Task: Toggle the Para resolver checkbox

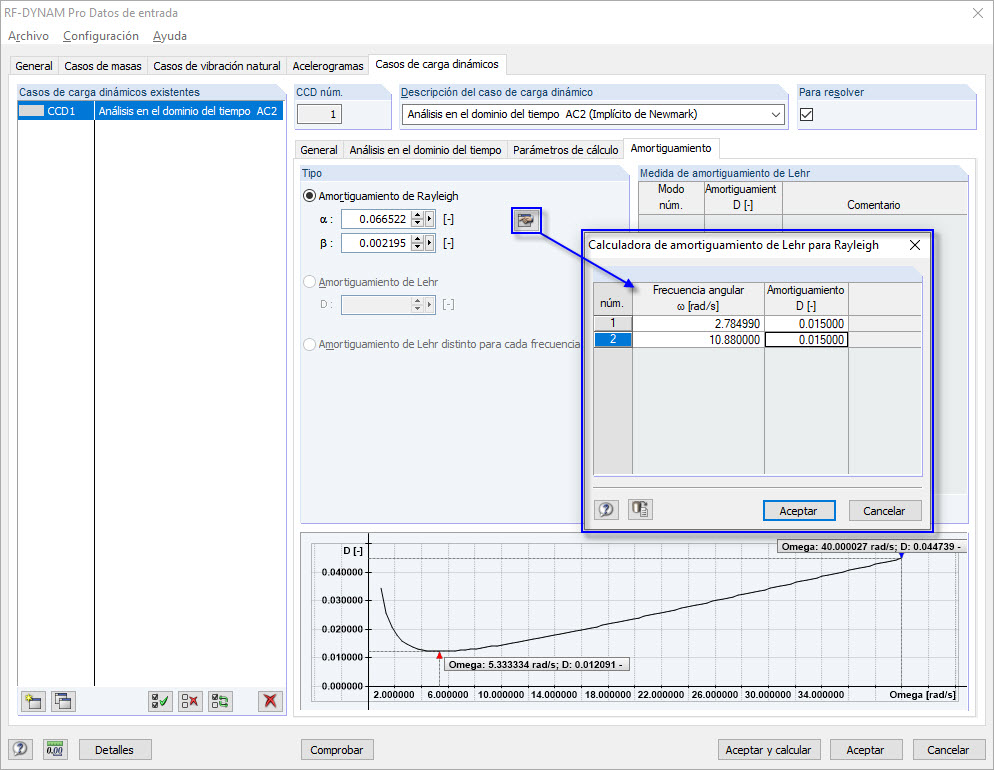Action: (806, 115)
